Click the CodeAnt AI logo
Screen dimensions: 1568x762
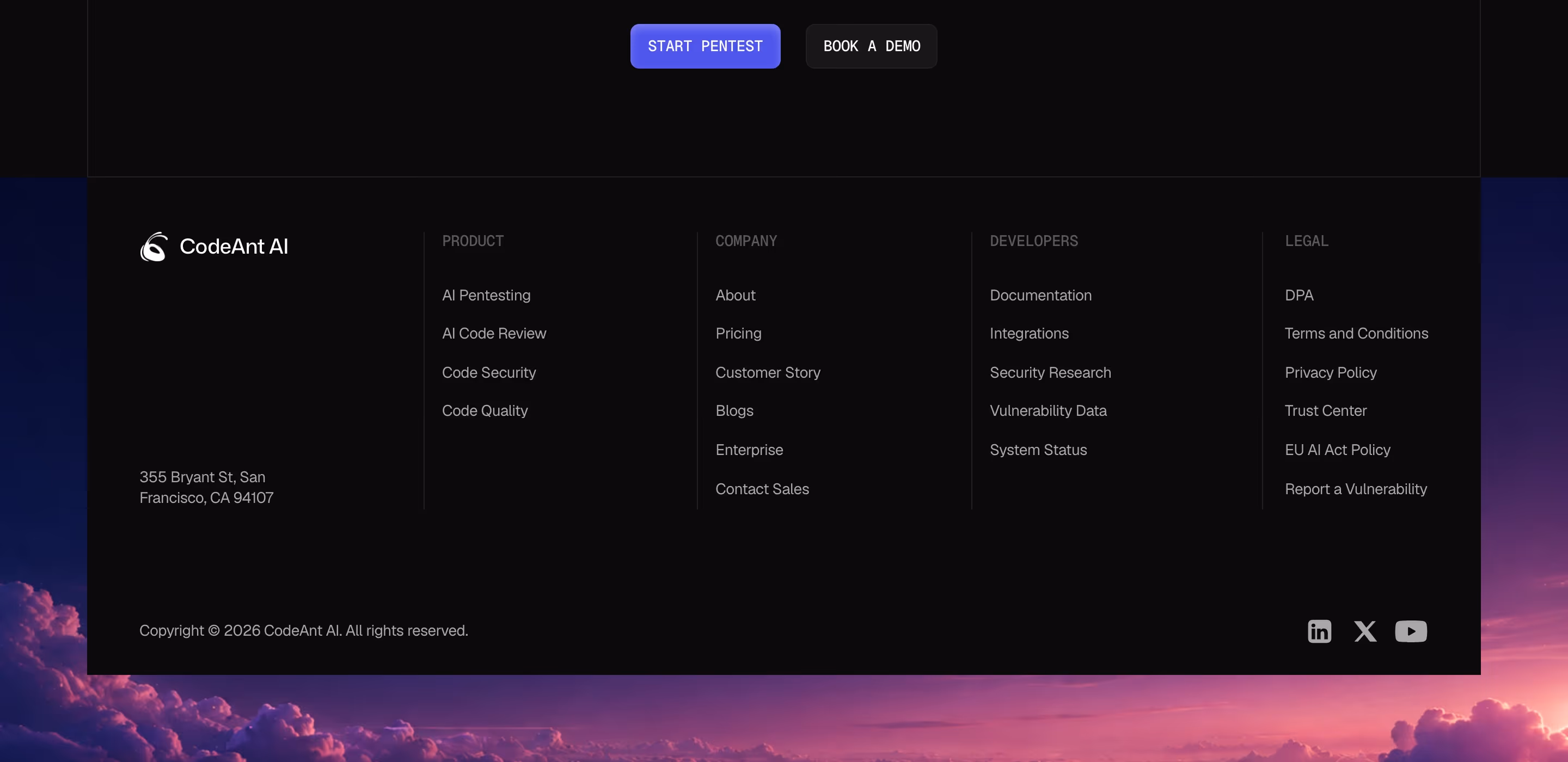pyautogui.click(x=213, y=247)
